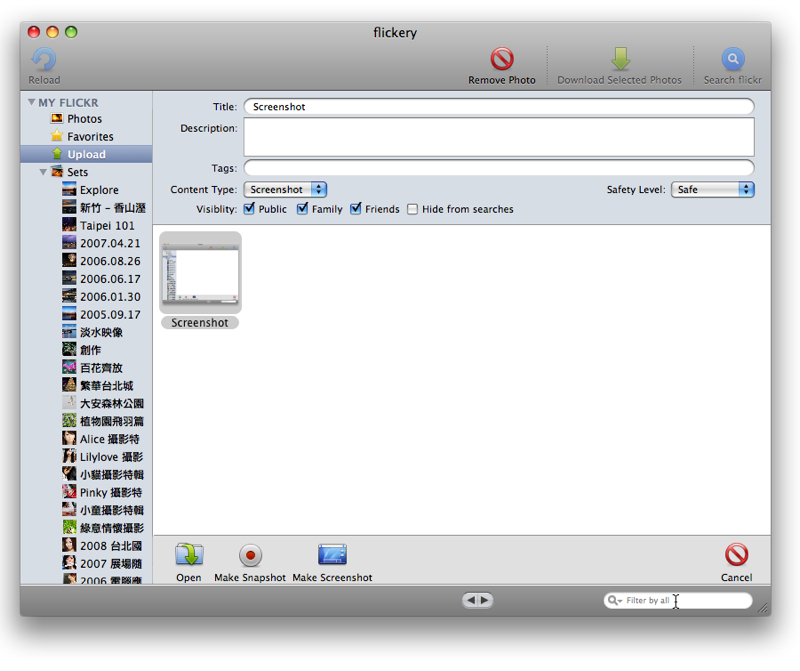Open the 新竹 - 香山溼 set
Image resolution: width=800 pixels, height=671 pixels.
pos(86,208)
